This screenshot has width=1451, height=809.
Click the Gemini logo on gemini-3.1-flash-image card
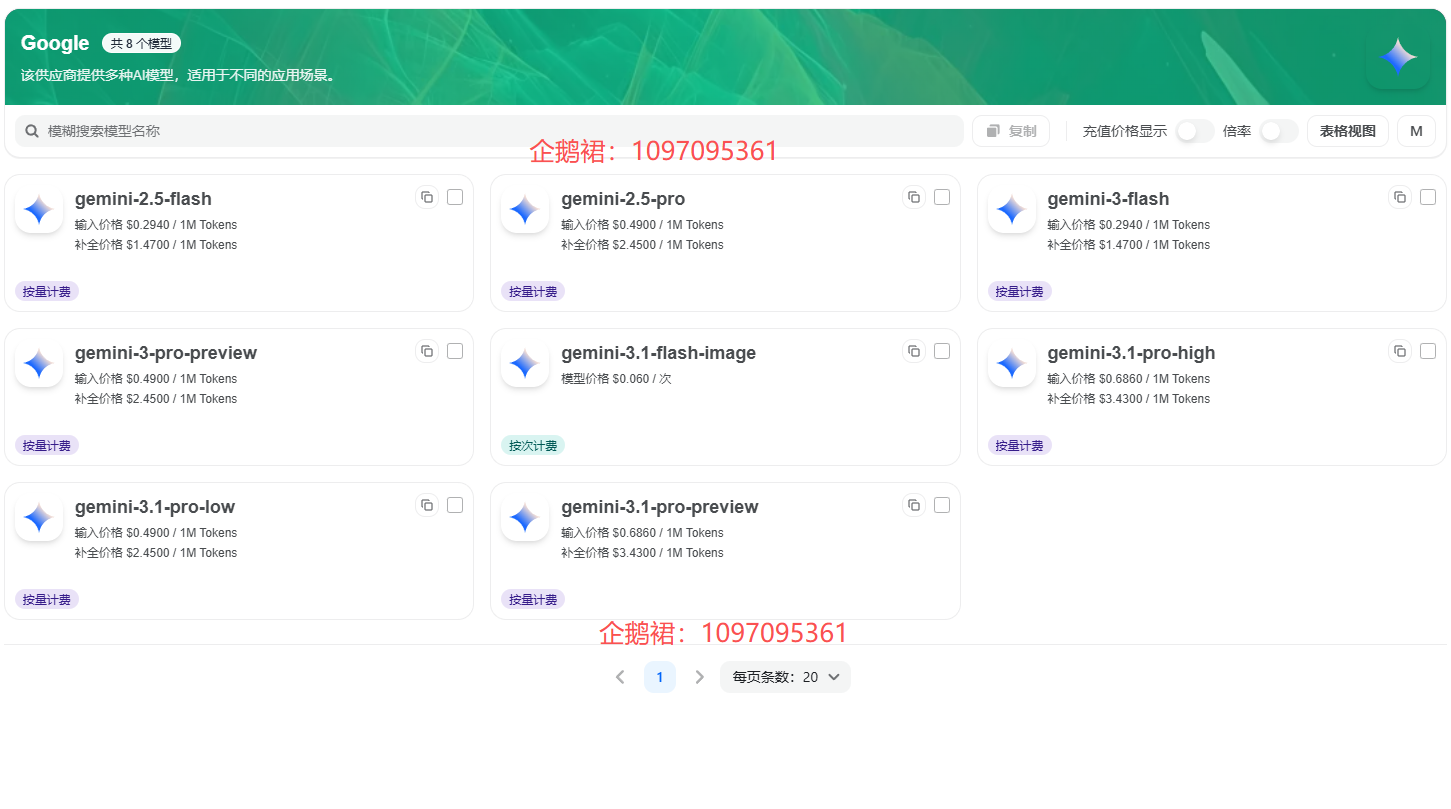[x=525, y=364]
